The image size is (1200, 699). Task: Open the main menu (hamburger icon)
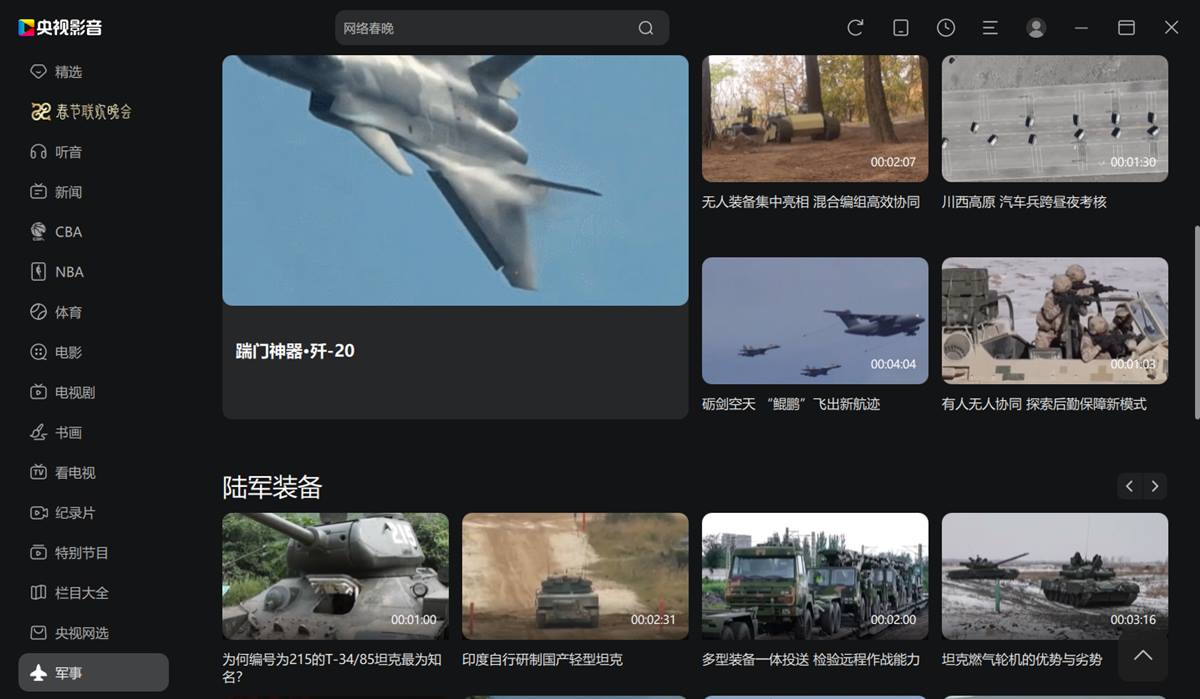(x=991, y=27)
